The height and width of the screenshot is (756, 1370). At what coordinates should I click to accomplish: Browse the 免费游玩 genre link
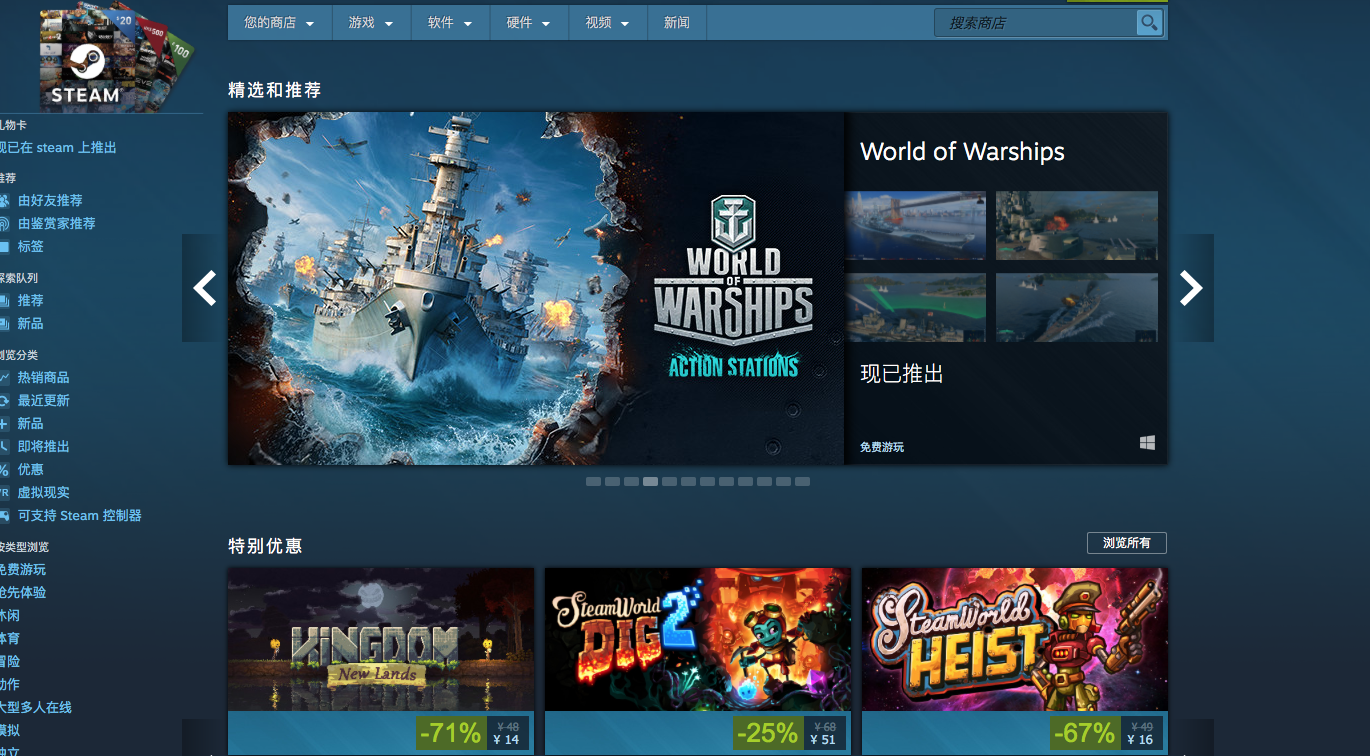22,570
